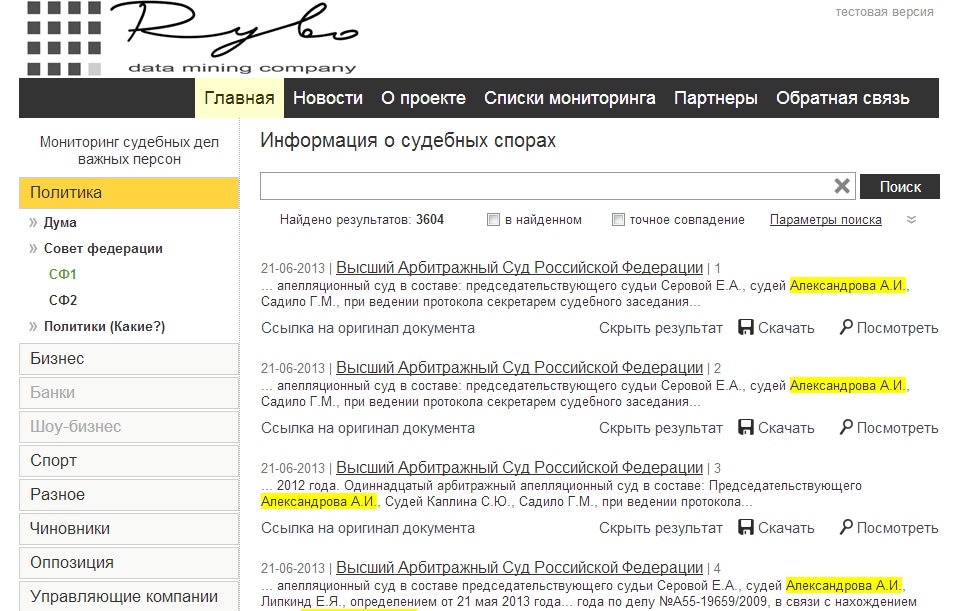Image resolution: width=971 pixels, height=611 pixels.
Task: Open the 'Параметры поиска' link
Action: (x=825, y=220)
